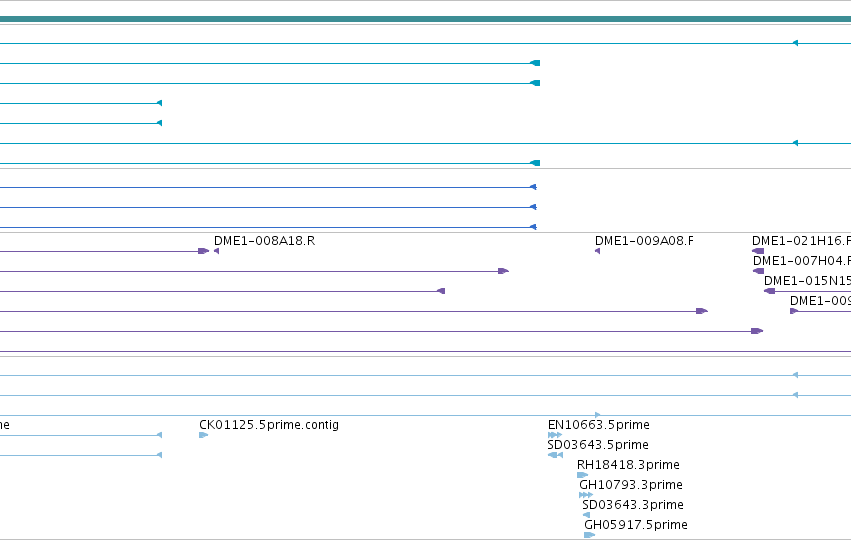
Task: Select the GH10793.3prime label
Action: pyautogui.click(x=631, y=485)
